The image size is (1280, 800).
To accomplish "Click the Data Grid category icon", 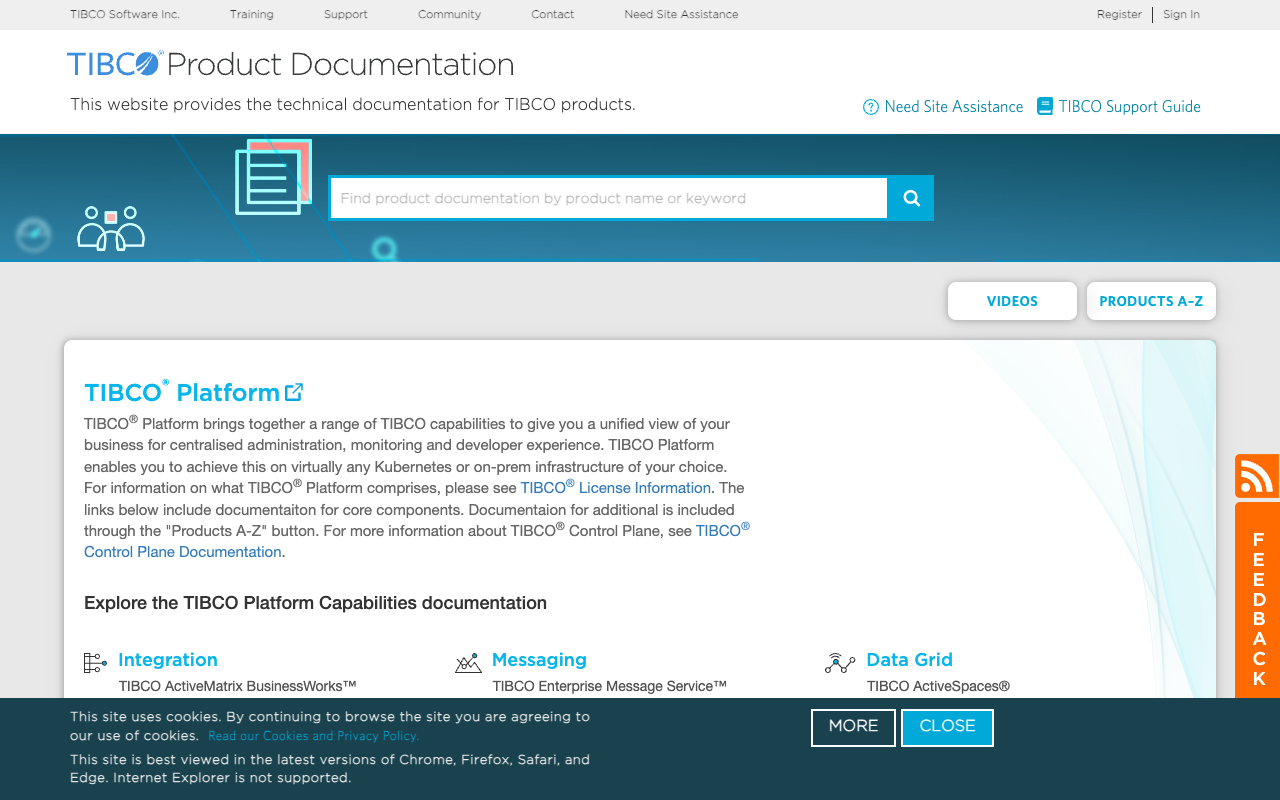I will pyautogui.click(x=840, y=662).
